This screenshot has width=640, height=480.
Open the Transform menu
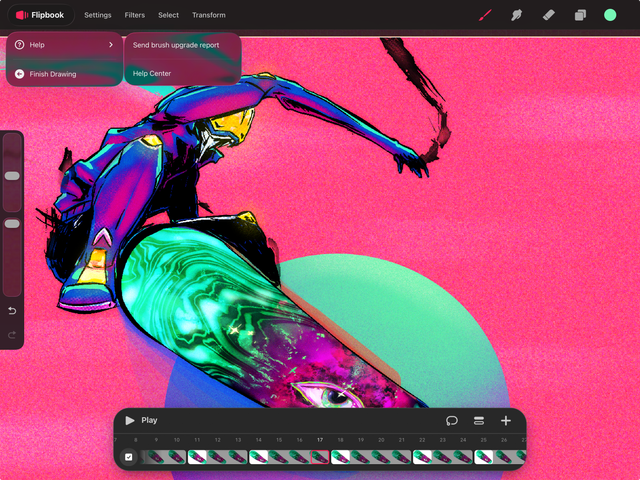point(209,15)
